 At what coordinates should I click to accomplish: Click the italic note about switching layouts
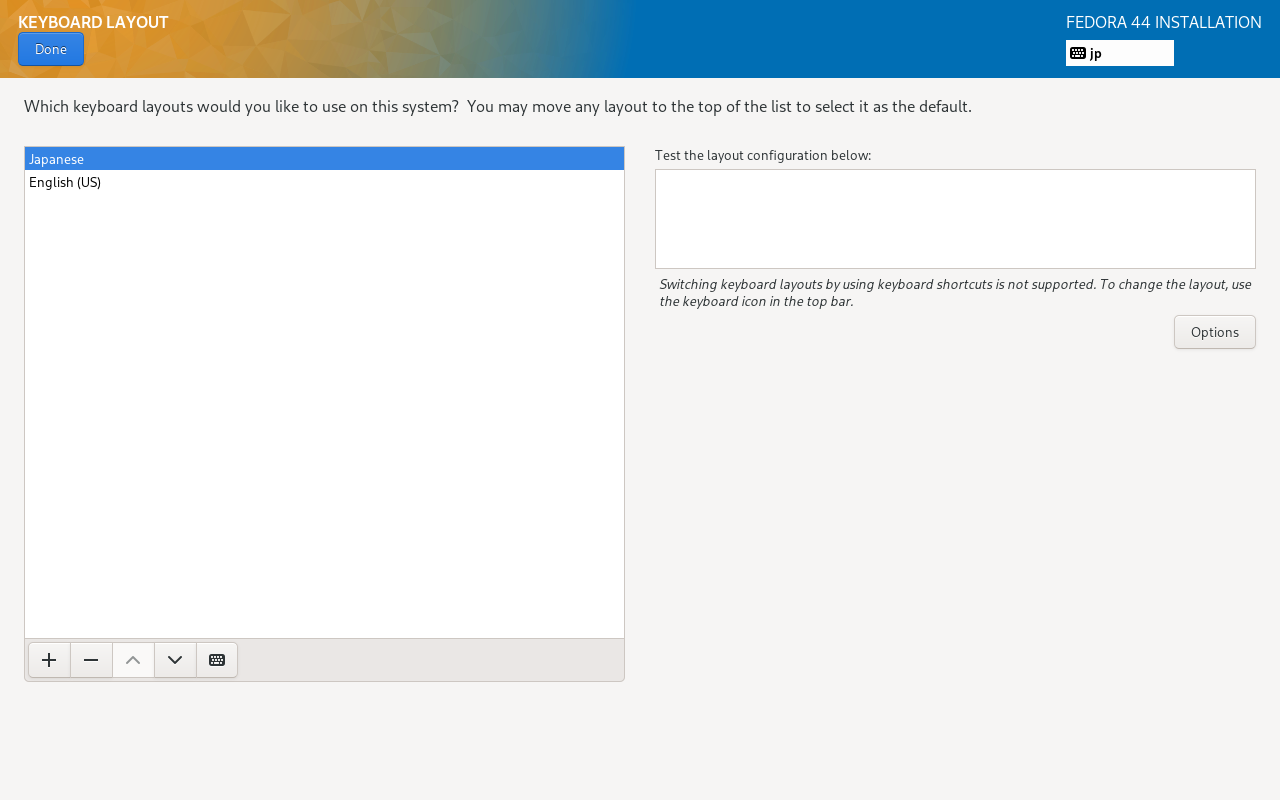955,292
